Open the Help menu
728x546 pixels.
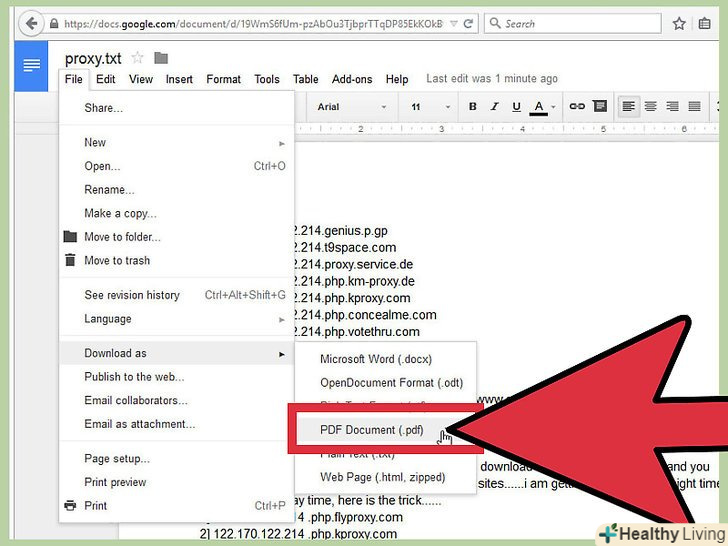pyautogui.click(x=396, y=79)
